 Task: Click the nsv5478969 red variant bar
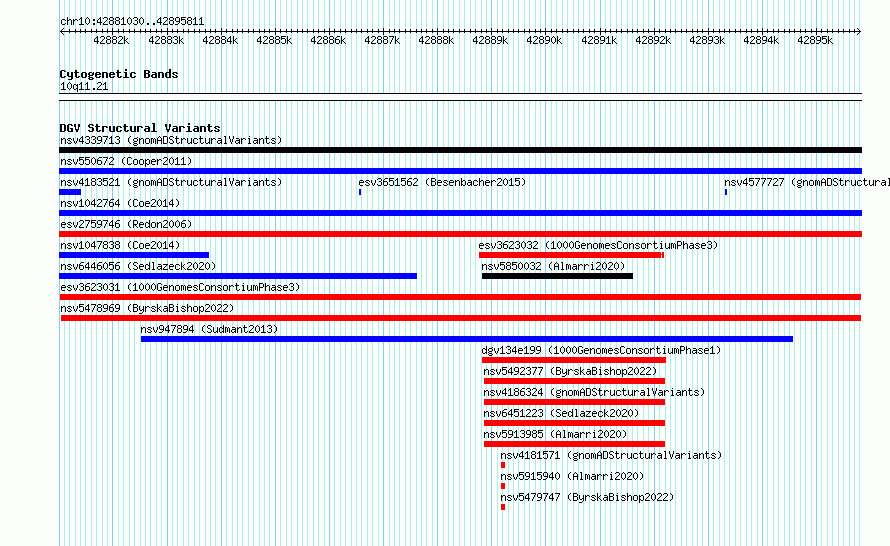[x=461, y=318]
